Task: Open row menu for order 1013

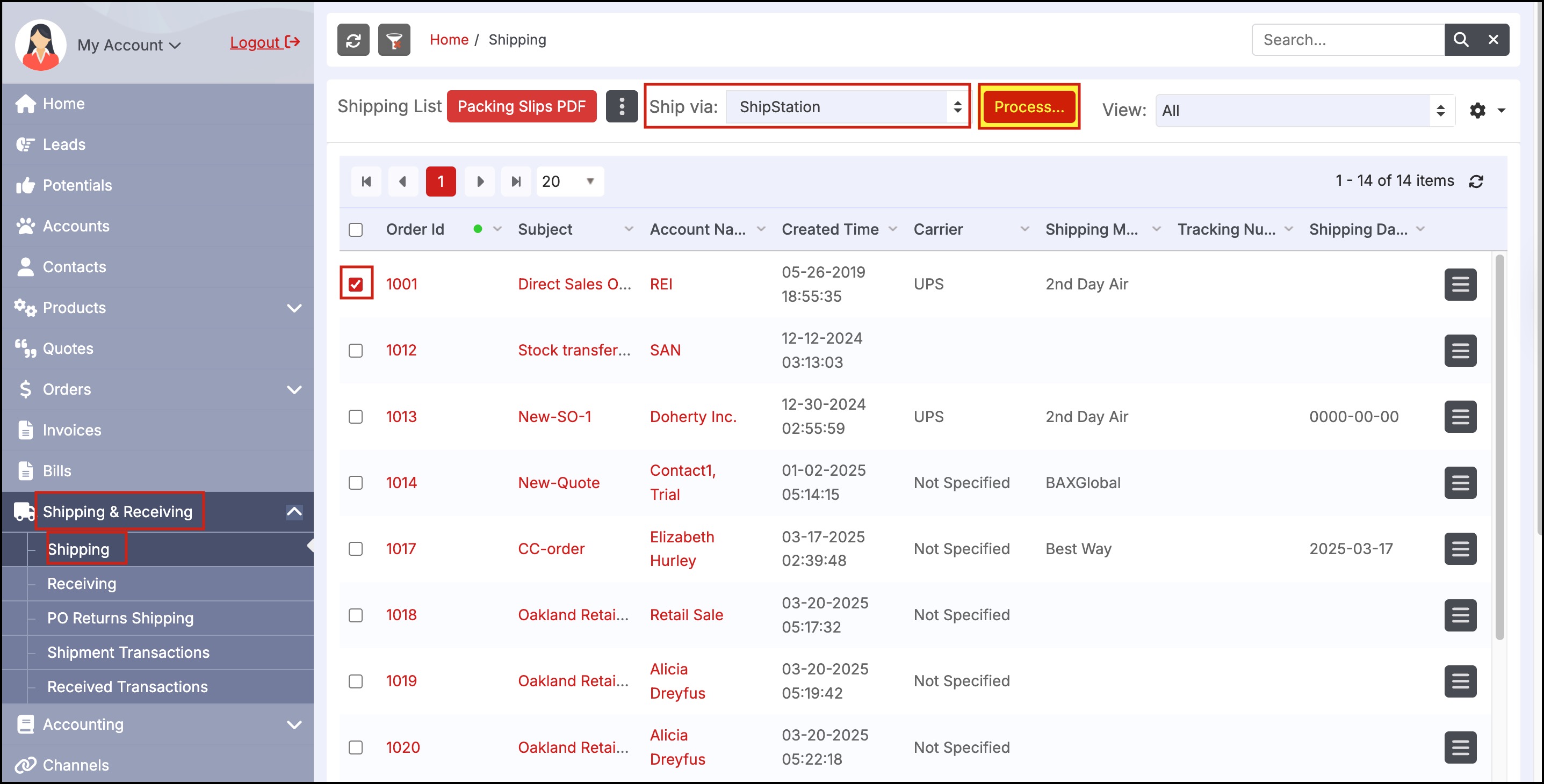Action: click(x=1460, y=417)
